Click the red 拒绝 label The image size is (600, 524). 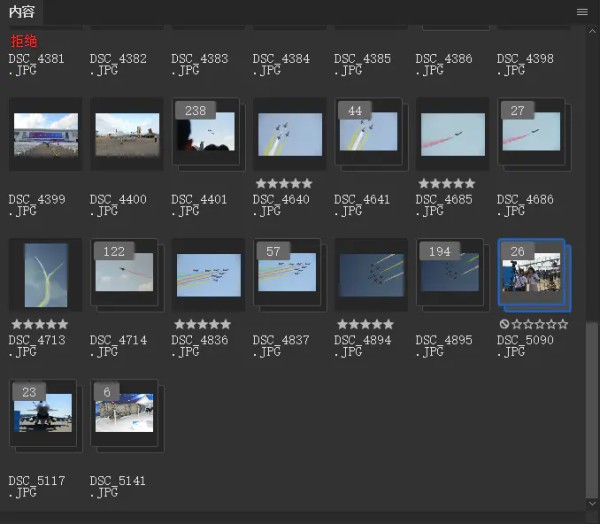[x=24, y=41]
